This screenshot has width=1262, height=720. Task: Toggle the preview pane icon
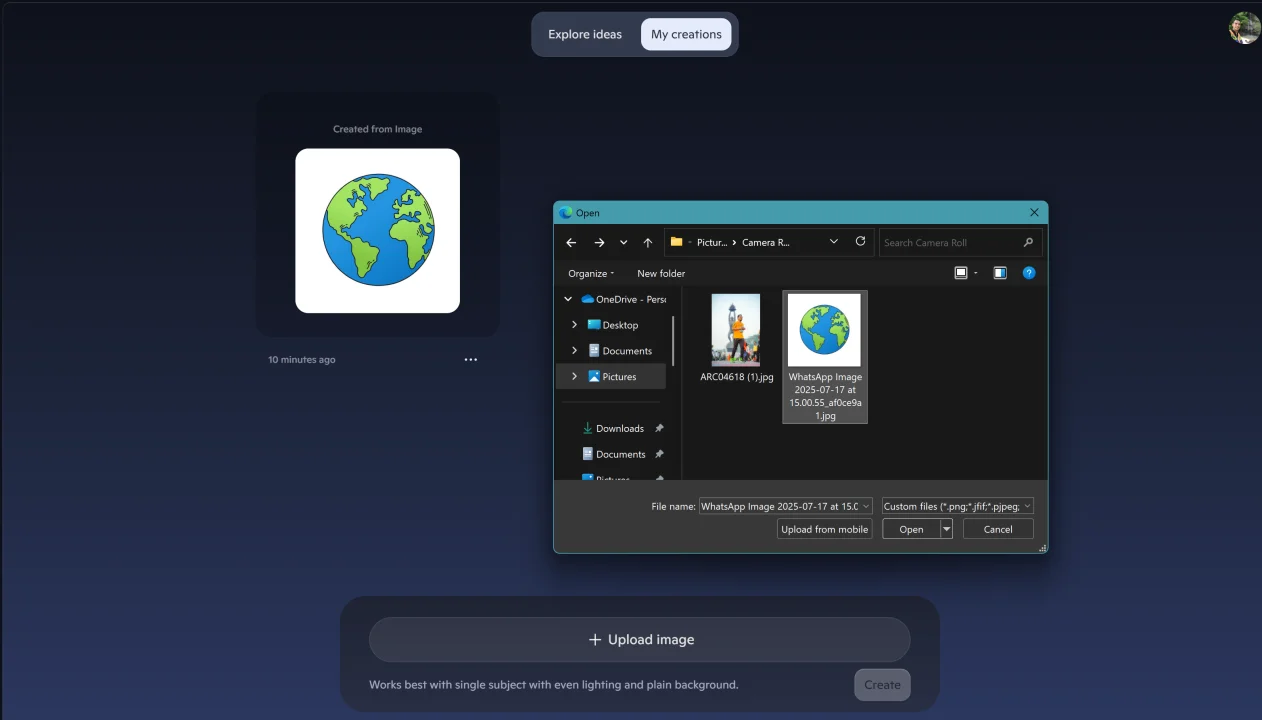pyautogui.click(x=1000, y=273)
